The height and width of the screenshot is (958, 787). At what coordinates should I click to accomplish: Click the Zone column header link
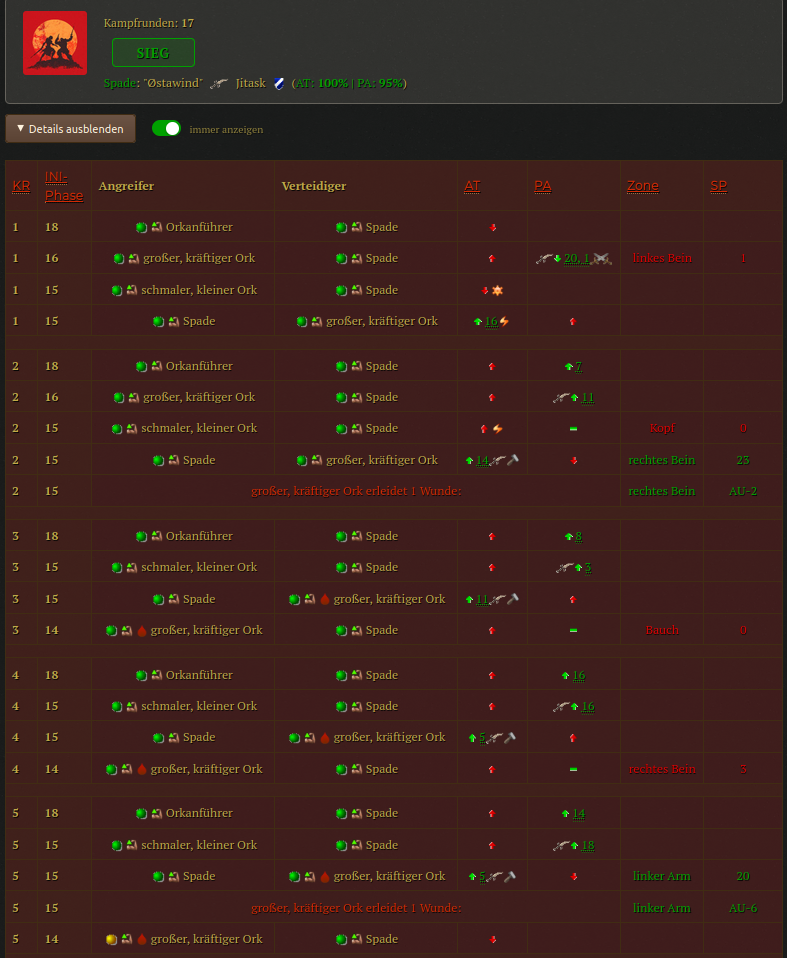coord(643,186)
